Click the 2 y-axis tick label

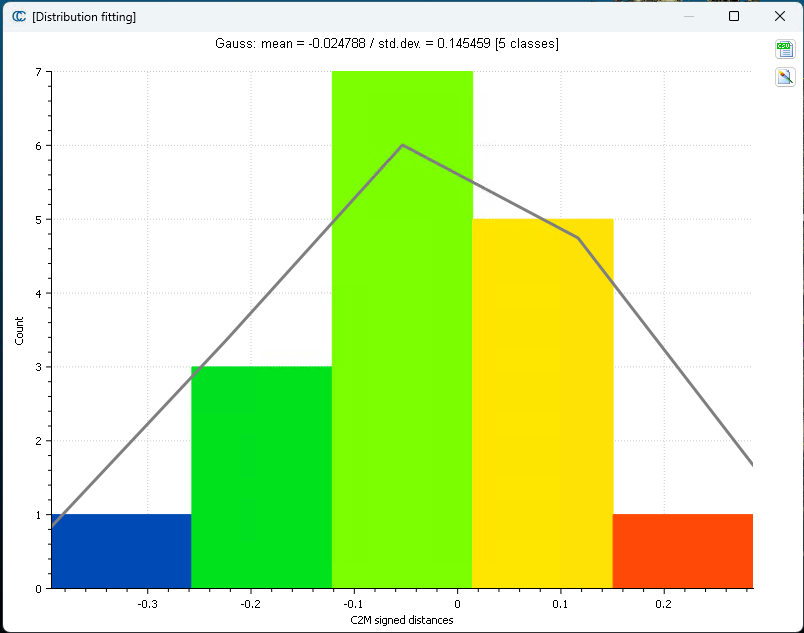pos(38,441)
